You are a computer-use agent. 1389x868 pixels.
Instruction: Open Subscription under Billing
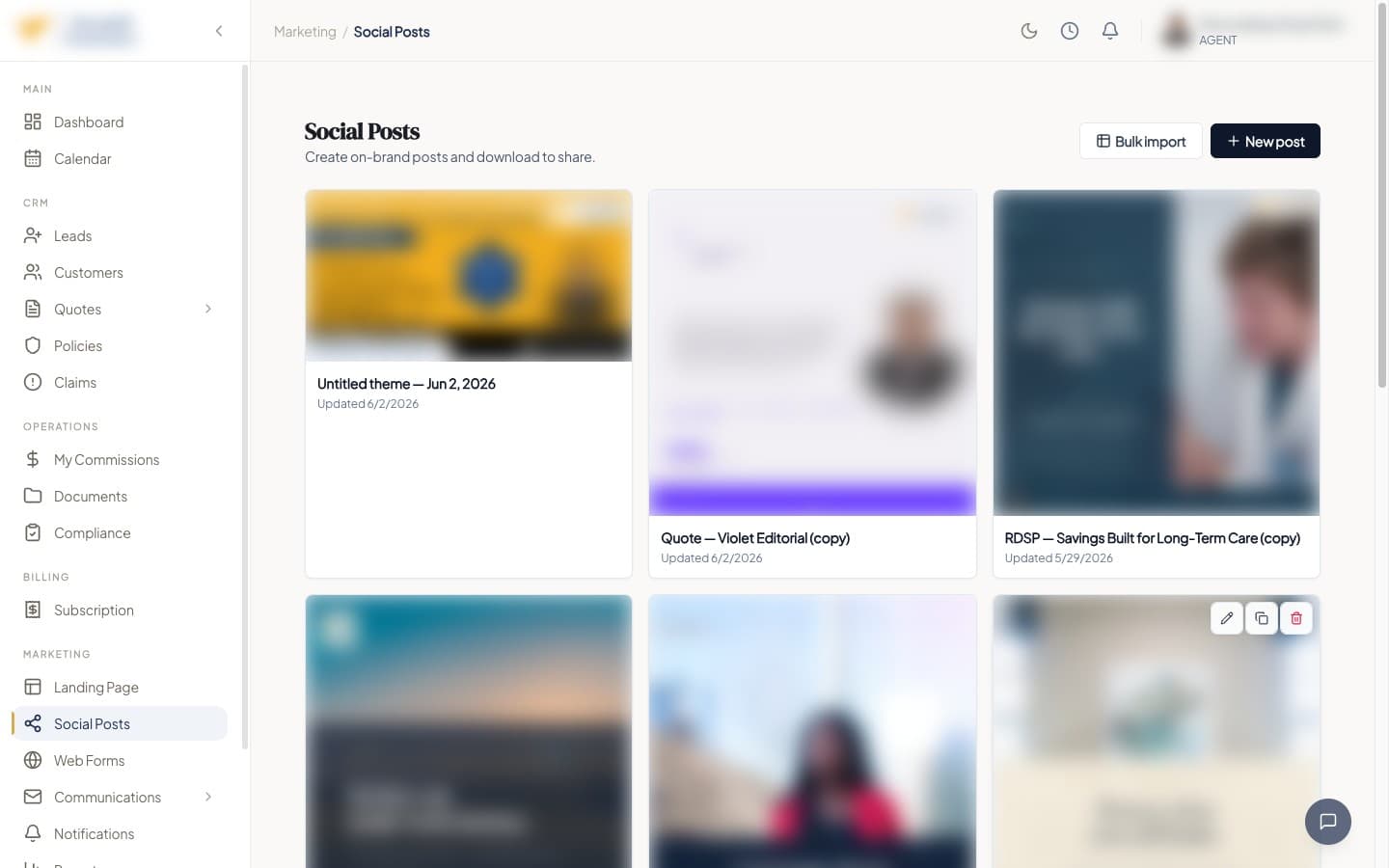coord(120,610)
